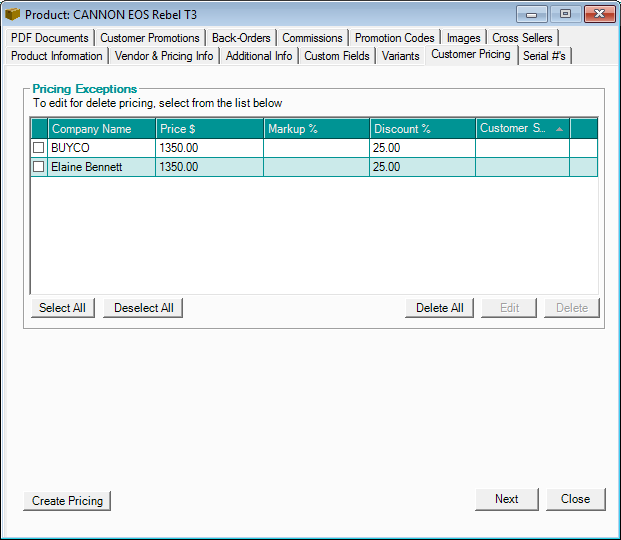The image size is (621, 540).
Task: Click the Delete All button
Action: coord(439,308)
